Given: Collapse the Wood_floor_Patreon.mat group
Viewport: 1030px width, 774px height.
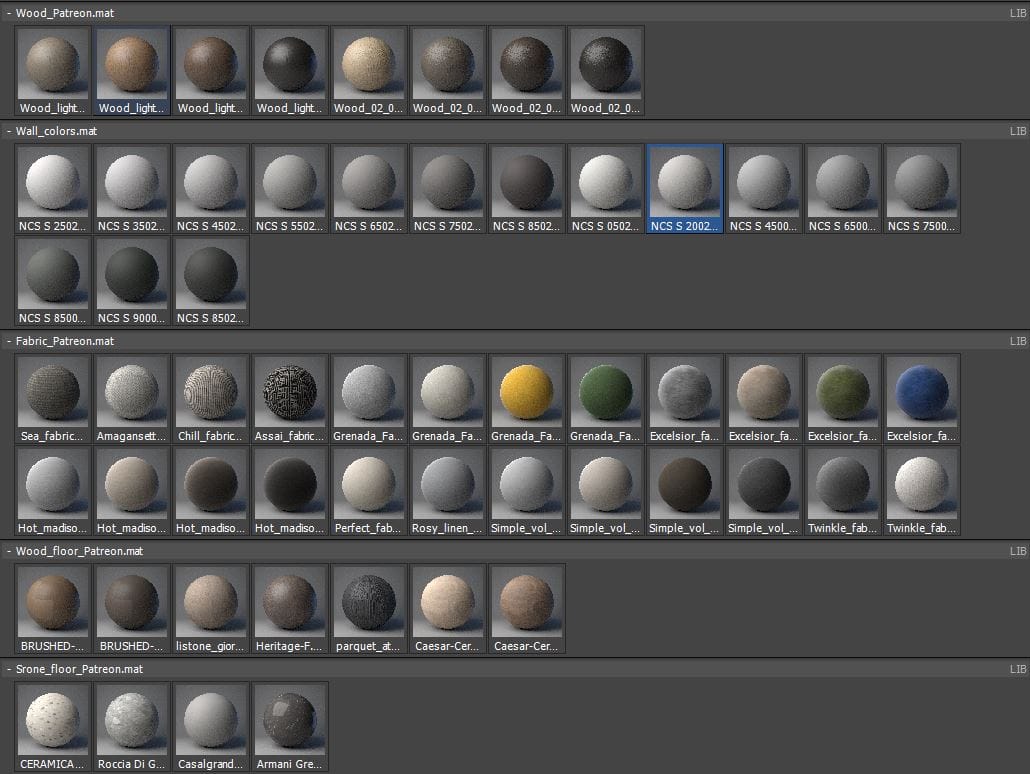Looking at the screenshot, I should tap(9, 551).
